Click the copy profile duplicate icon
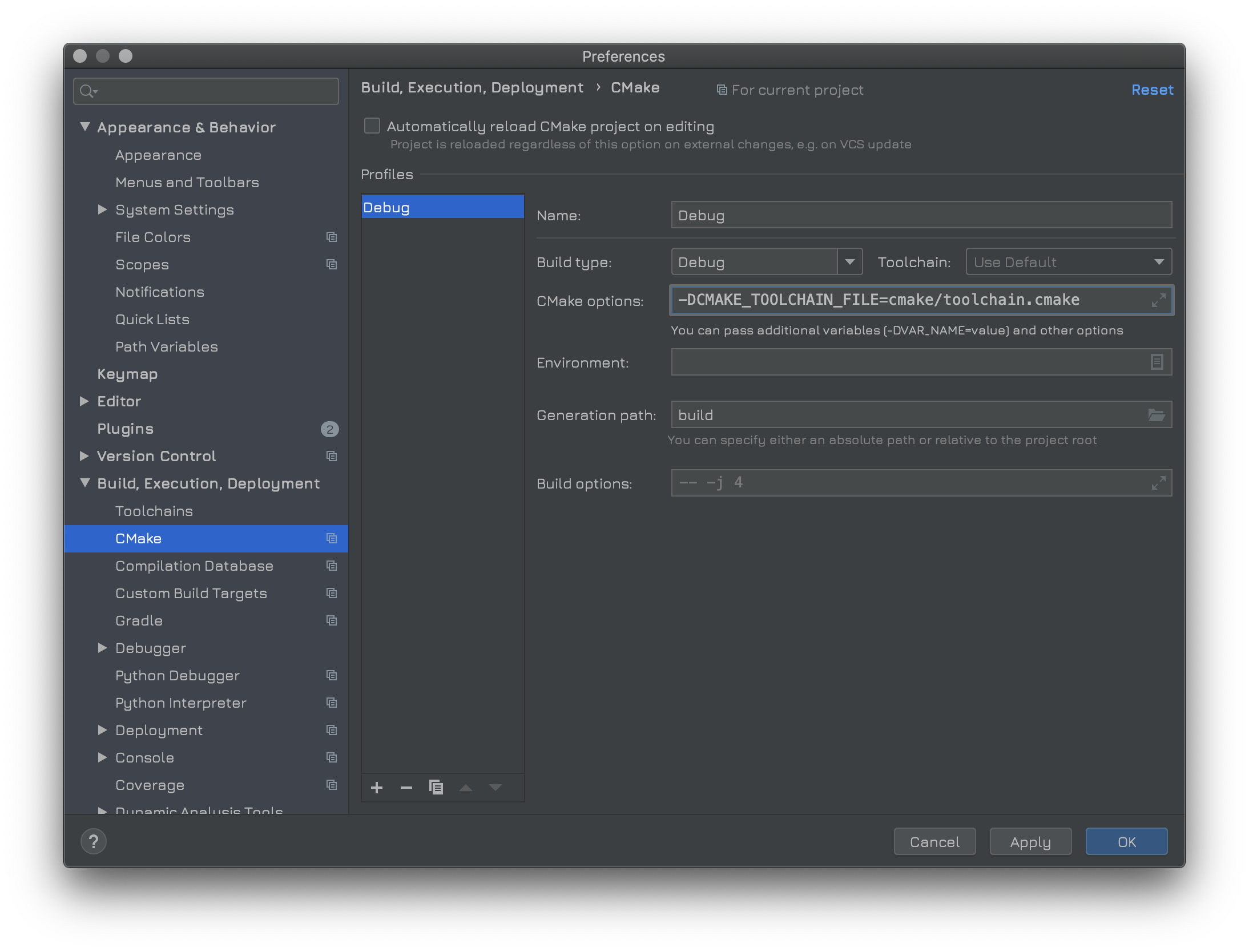 point(435,787)
